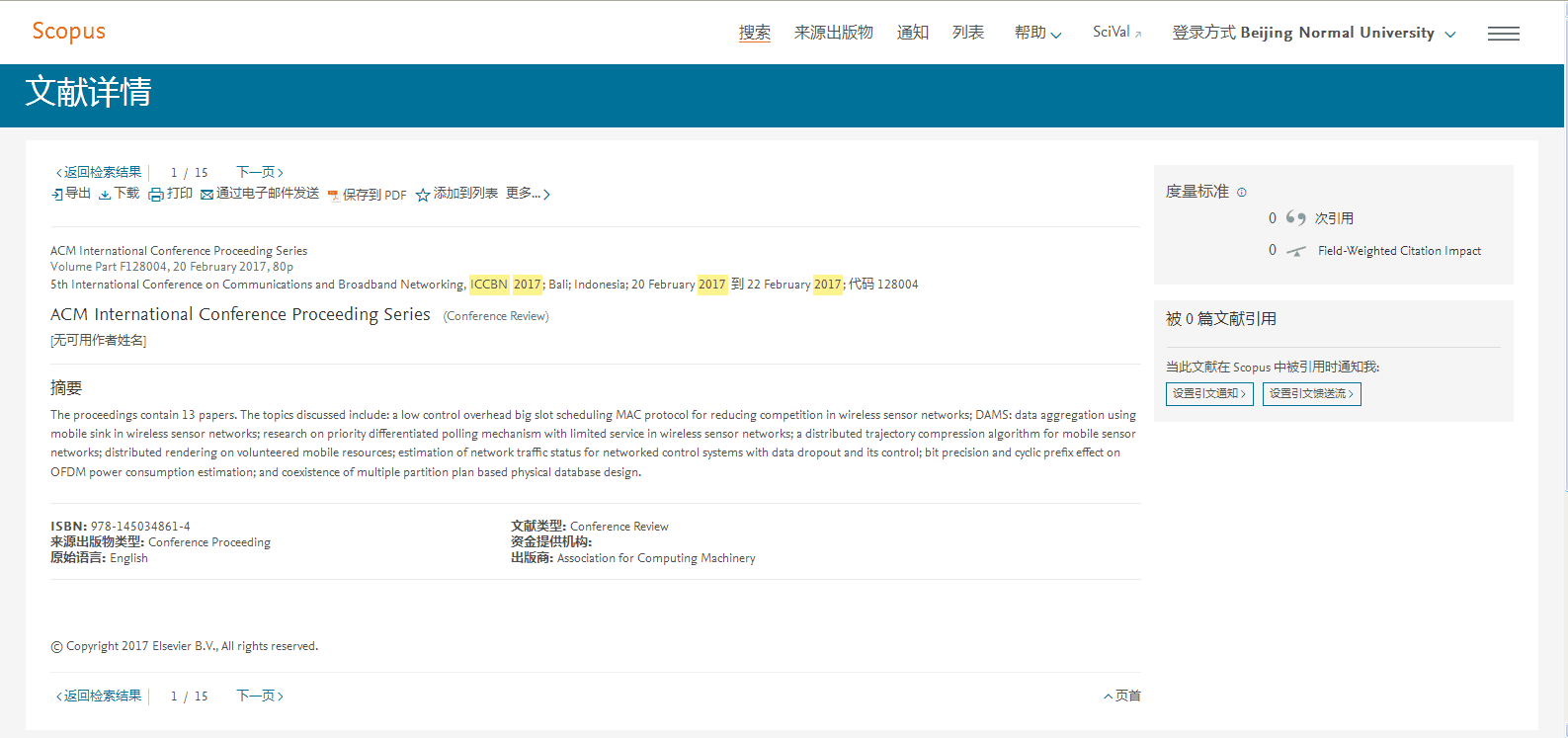This screenshot has height=738, width=1568.
Task: Expand the 帮助 help dropdown
Action: point(1037,33)
